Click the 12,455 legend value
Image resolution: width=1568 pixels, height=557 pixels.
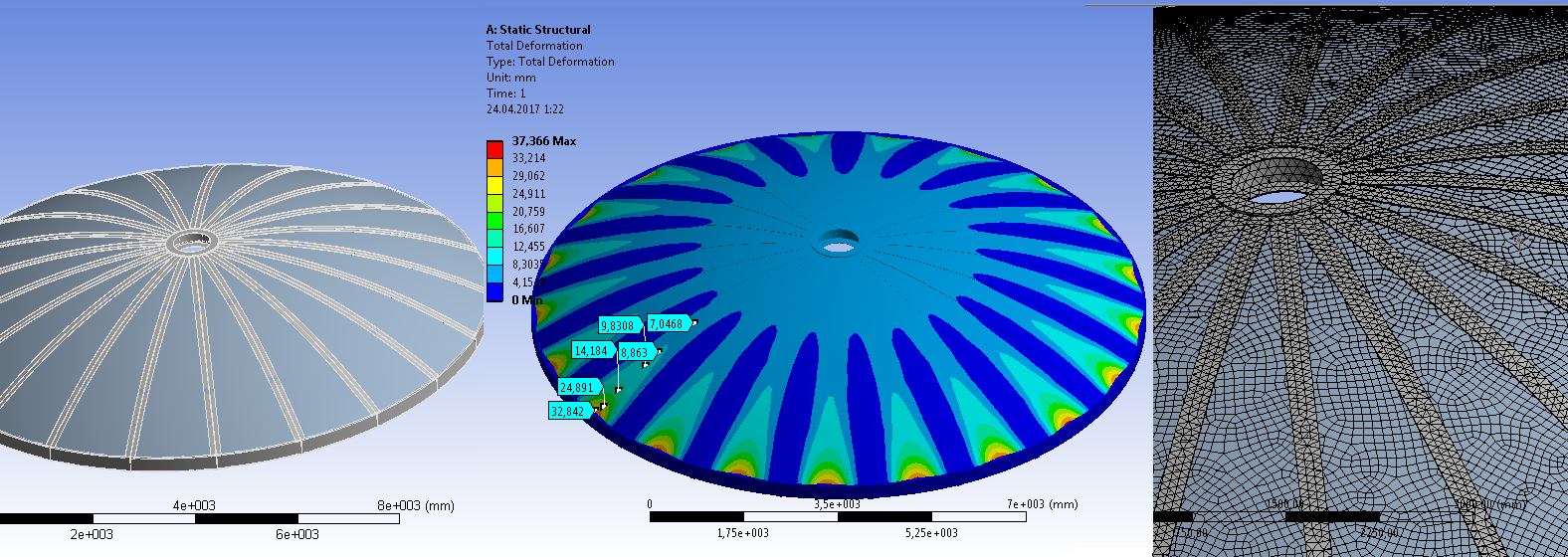(528, 247)
